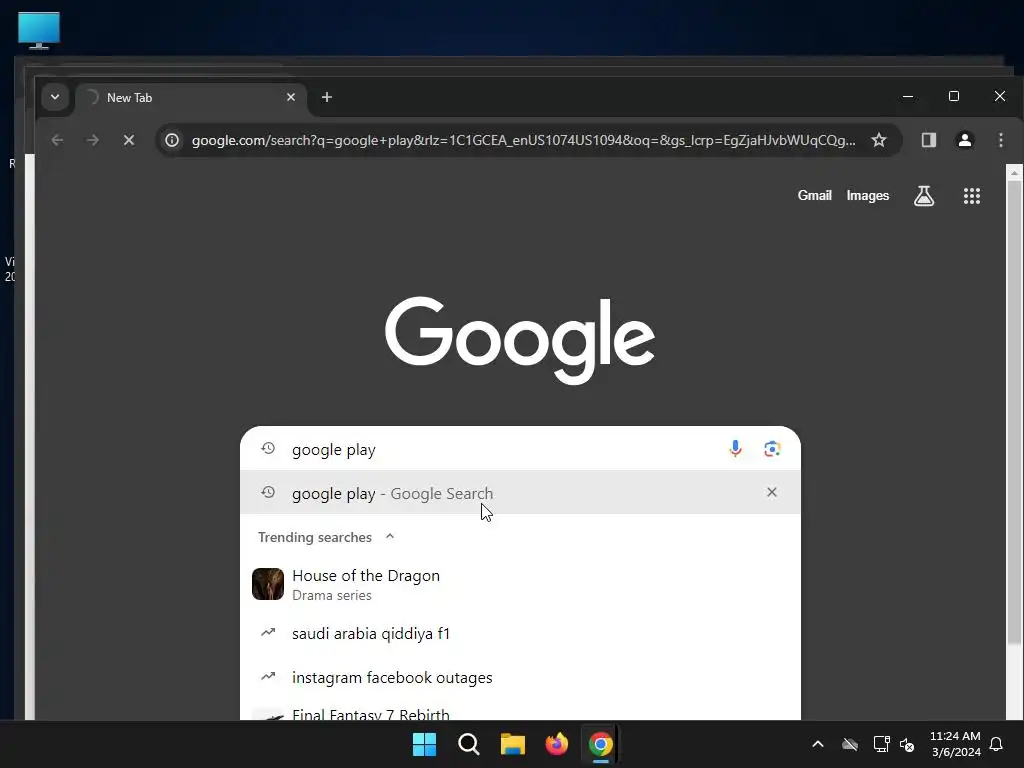Image resolution: width=1024 pixels, height=768 pixels.
Task: View site information icon in address bar
Action: coord(172,140)
